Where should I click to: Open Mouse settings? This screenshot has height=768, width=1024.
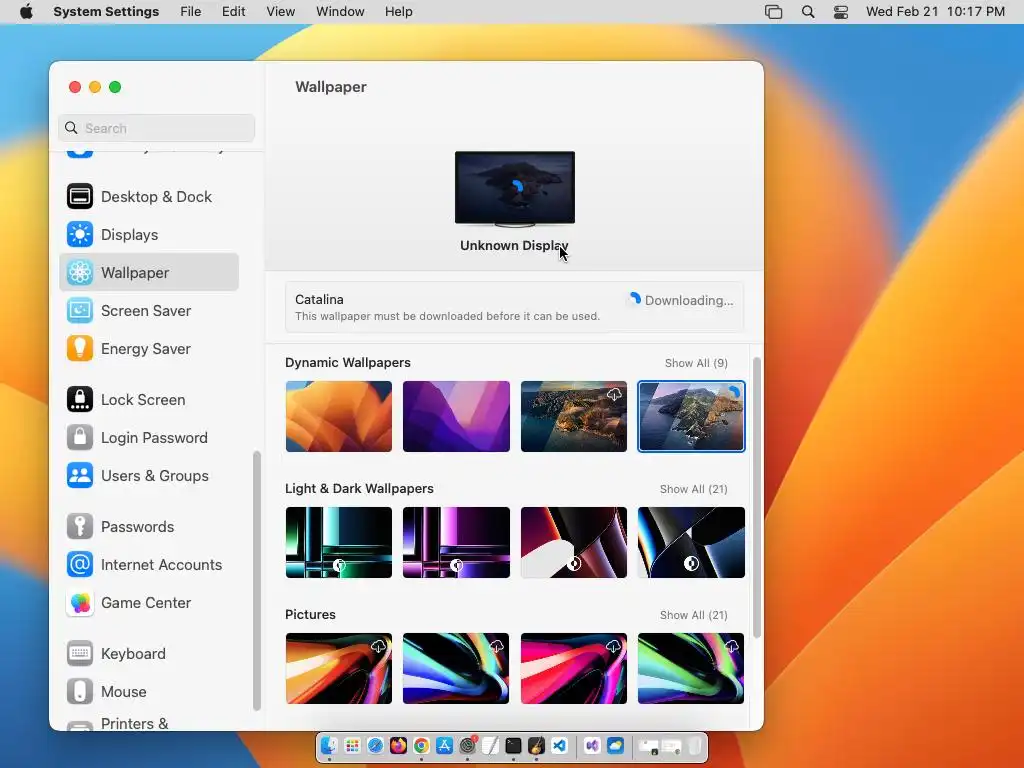(x=149, y=691)
